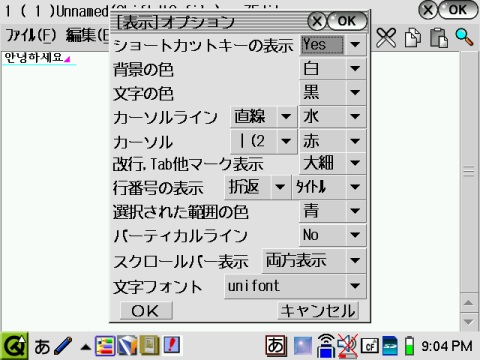Image resolution: width=480 pixels, height=360 pixels.
Task: Expand the 背景の色 dropdown showing 白
Action: click(x=333, y=69)
